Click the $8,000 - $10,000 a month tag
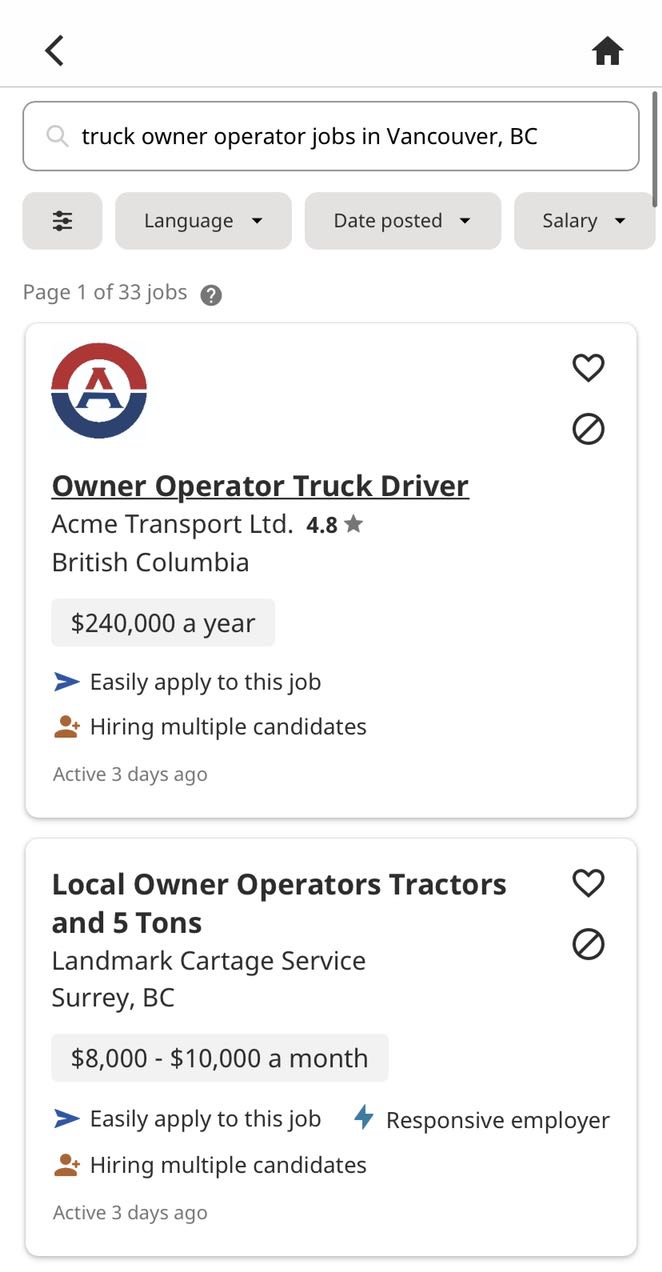The height and width of the screenshot is (1272, 662). coord(219,1058)
